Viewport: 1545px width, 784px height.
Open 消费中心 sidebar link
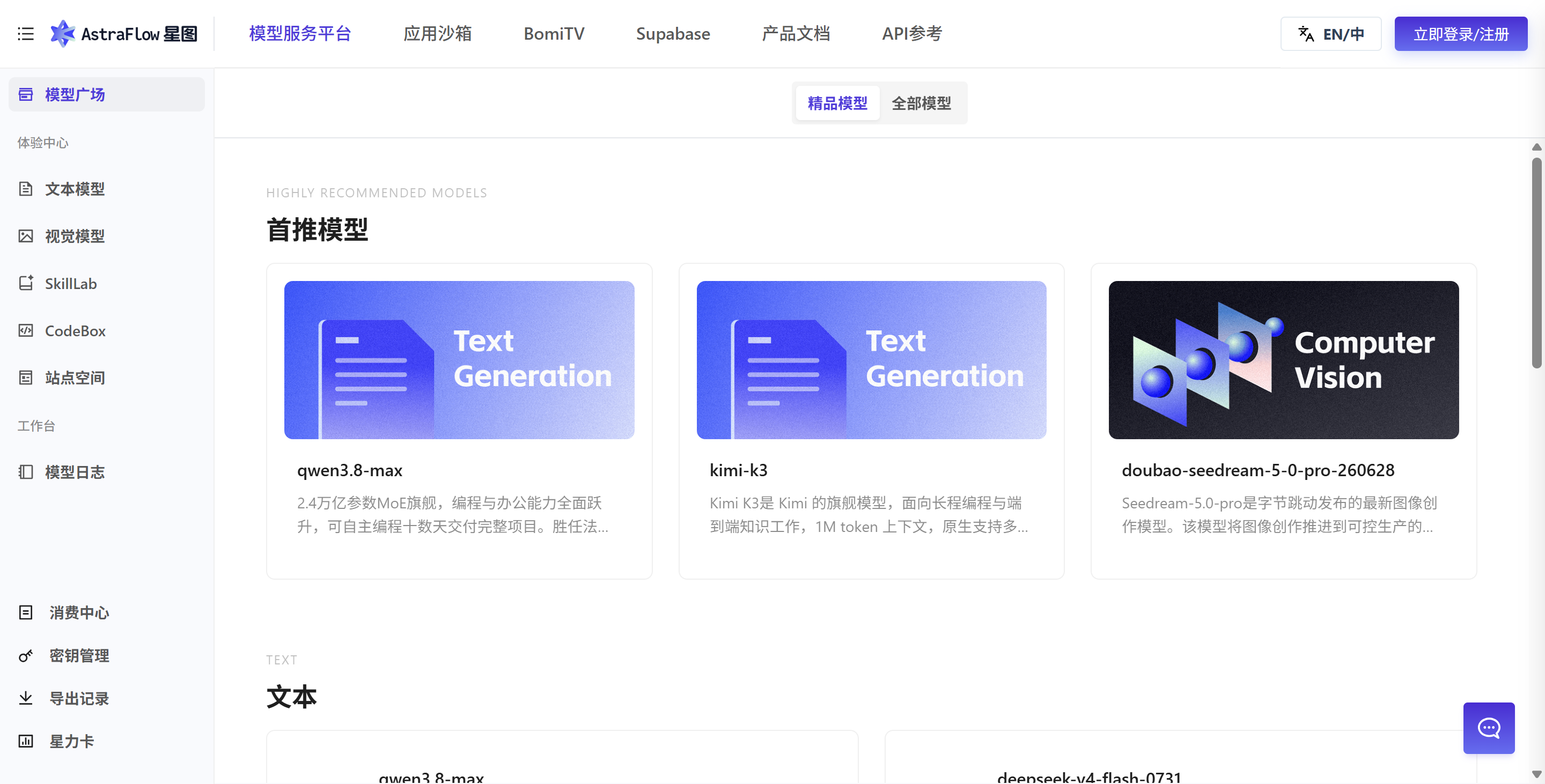(x=79, y=612)
